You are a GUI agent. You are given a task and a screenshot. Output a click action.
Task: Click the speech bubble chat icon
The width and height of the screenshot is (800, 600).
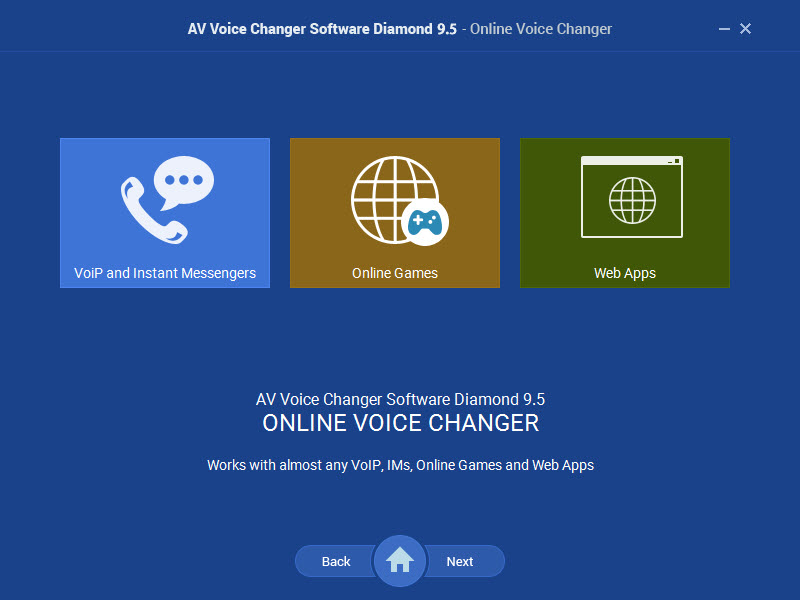(184, 183)
